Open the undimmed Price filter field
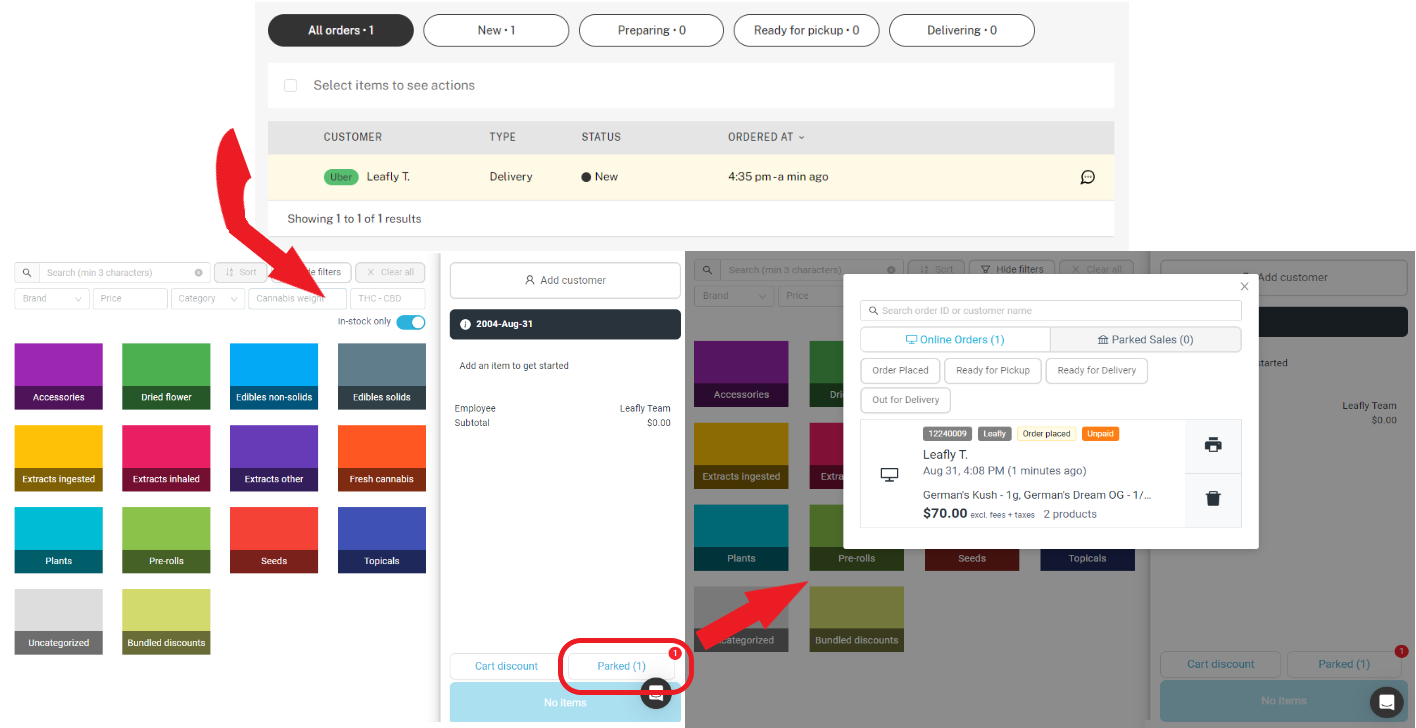 click(130, 298)
